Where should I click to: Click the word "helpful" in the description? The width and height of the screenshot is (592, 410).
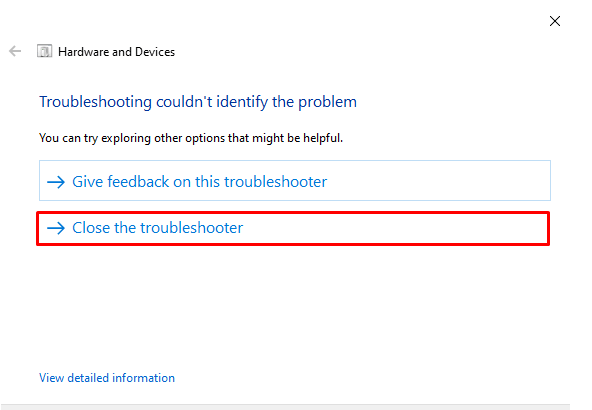(x=323, y=138)
